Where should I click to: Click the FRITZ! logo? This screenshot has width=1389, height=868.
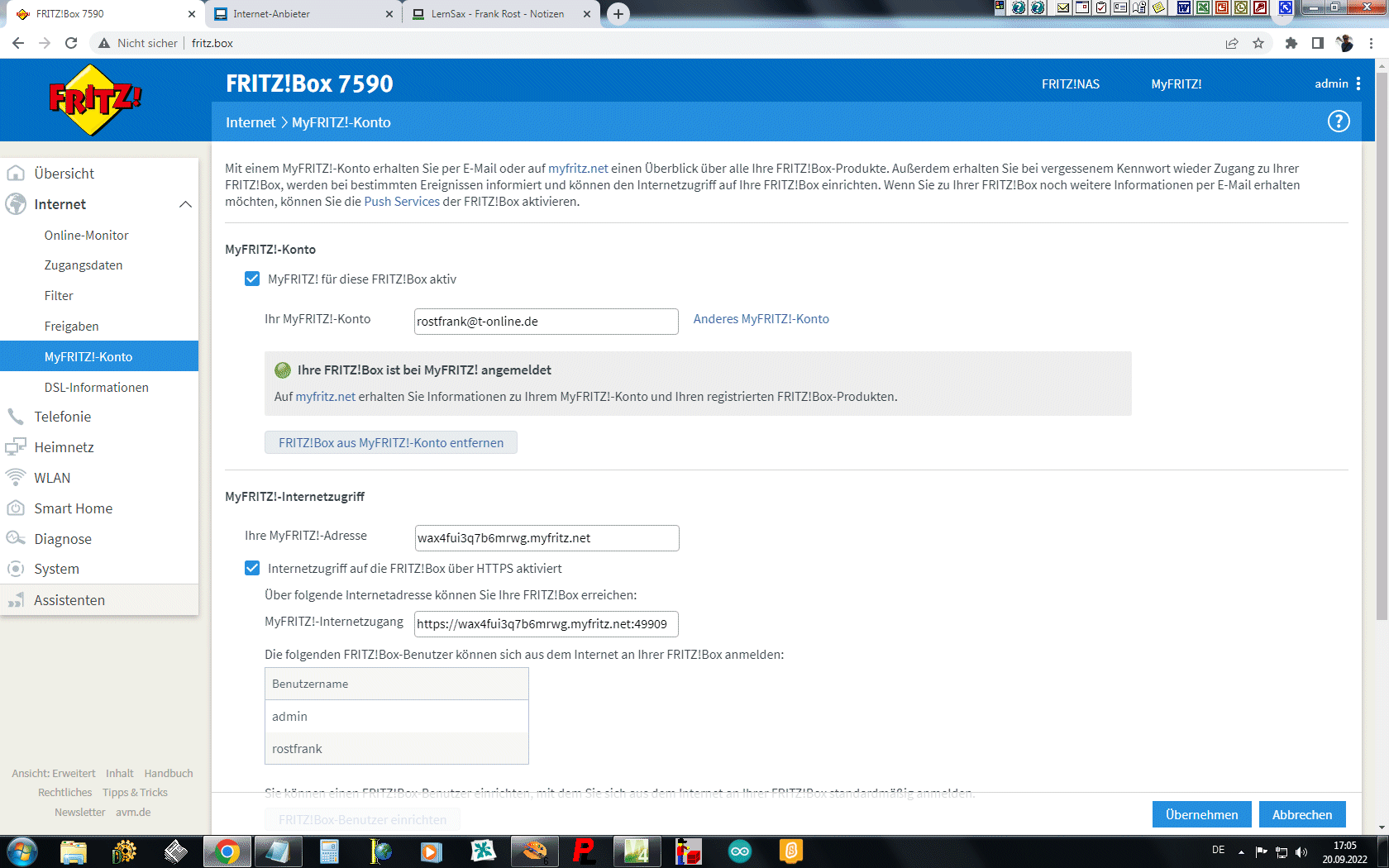pos(95,100)
